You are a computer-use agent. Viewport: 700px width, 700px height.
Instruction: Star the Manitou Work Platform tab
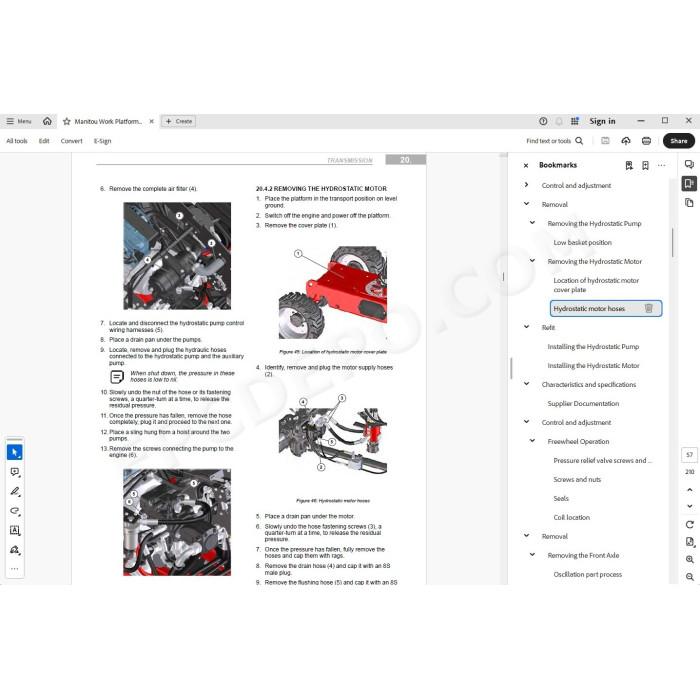tap(67, 121)
